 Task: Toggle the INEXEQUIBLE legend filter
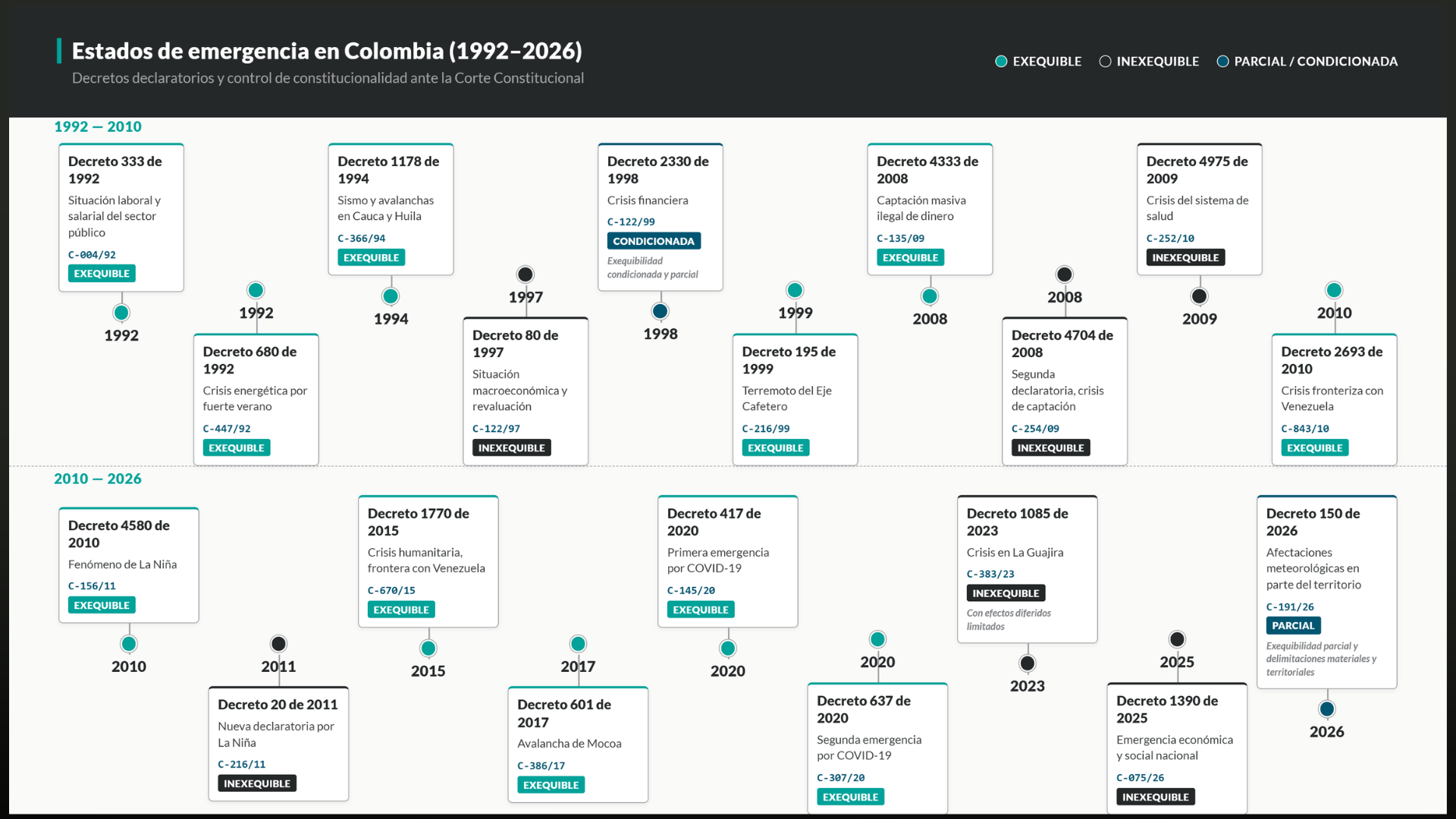coord(1149,61)
